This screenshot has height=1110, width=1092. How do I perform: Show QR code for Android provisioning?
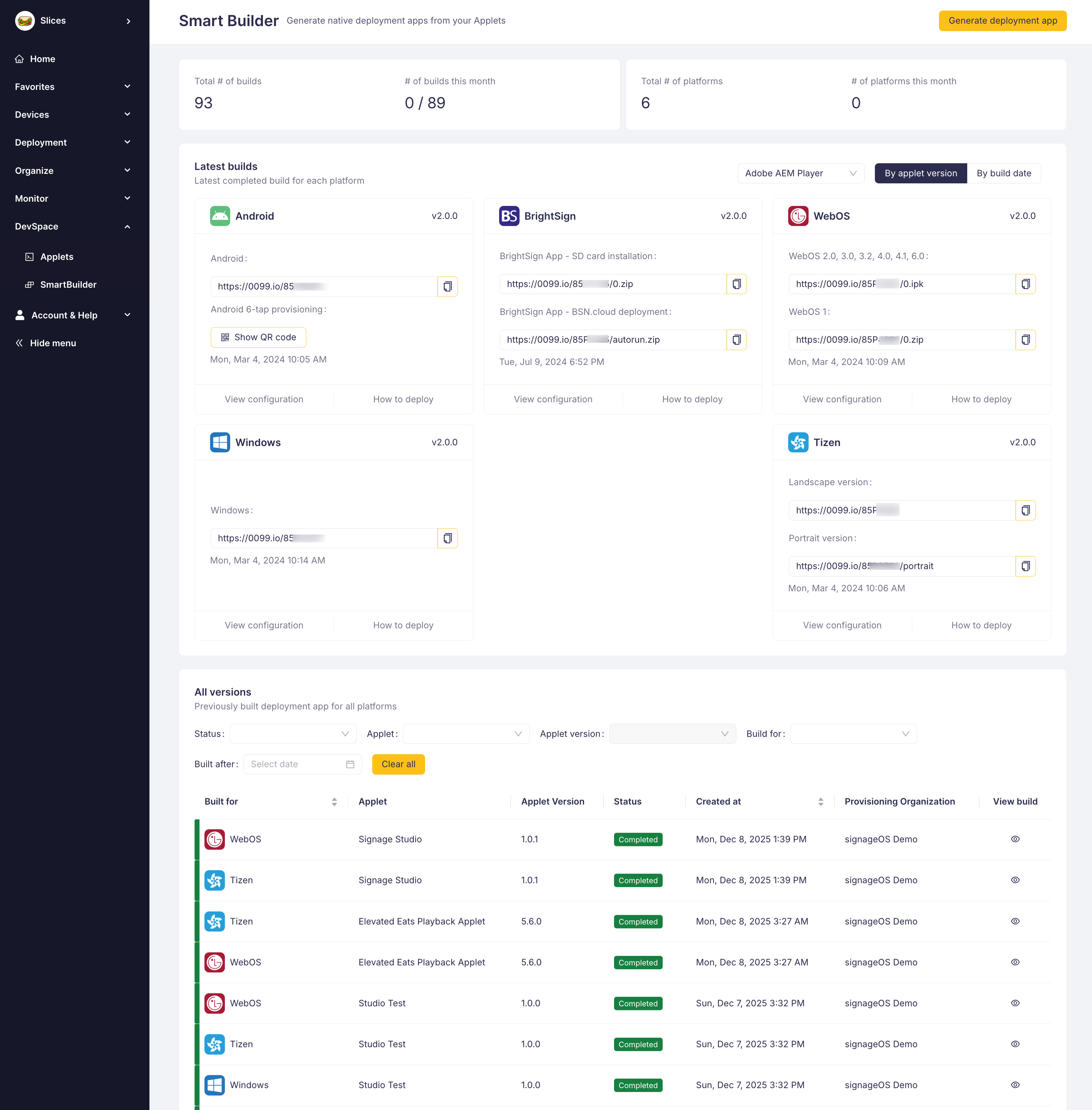point(258,337)
